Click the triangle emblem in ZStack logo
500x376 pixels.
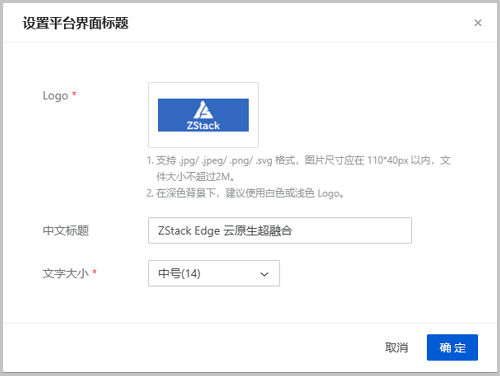click(203, 110)
